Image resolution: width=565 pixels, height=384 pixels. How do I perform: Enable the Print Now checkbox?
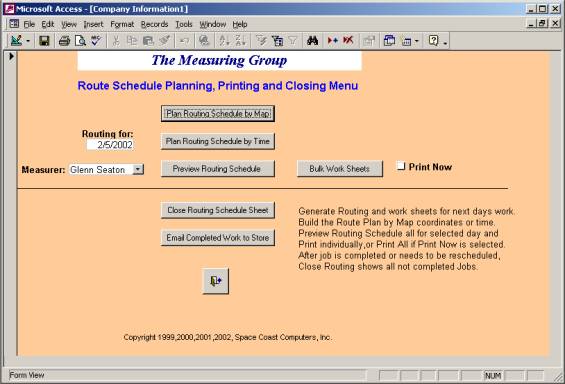(x=401, y=166)
